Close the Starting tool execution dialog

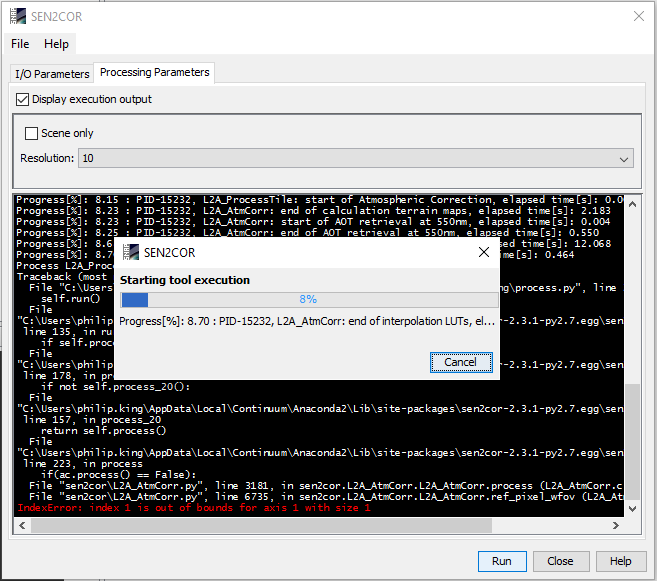click(484, 252)
